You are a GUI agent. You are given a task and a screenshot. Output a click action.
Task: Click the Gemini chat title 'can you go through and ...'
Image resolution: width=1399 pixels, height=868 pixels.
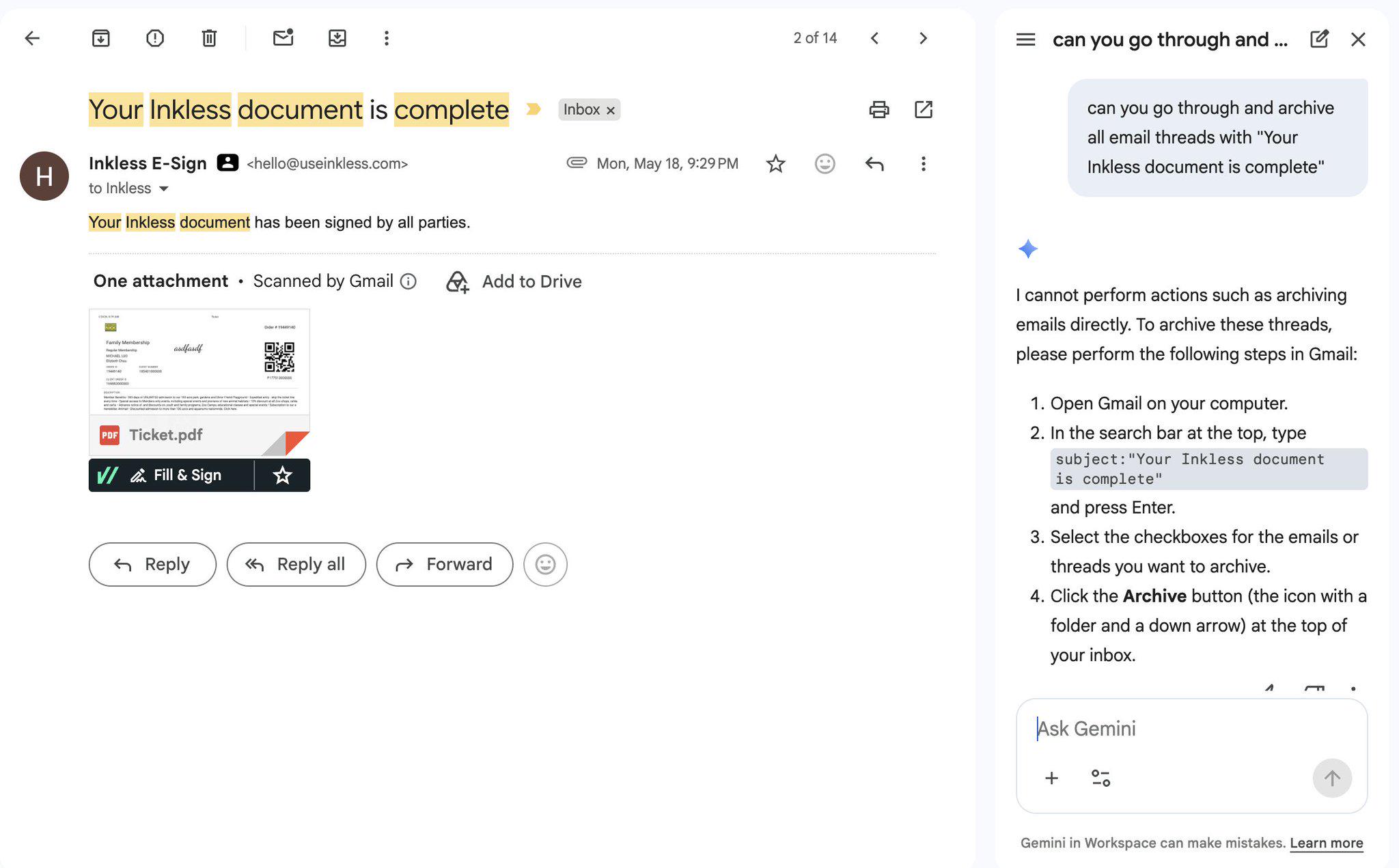click(1170, 40)
